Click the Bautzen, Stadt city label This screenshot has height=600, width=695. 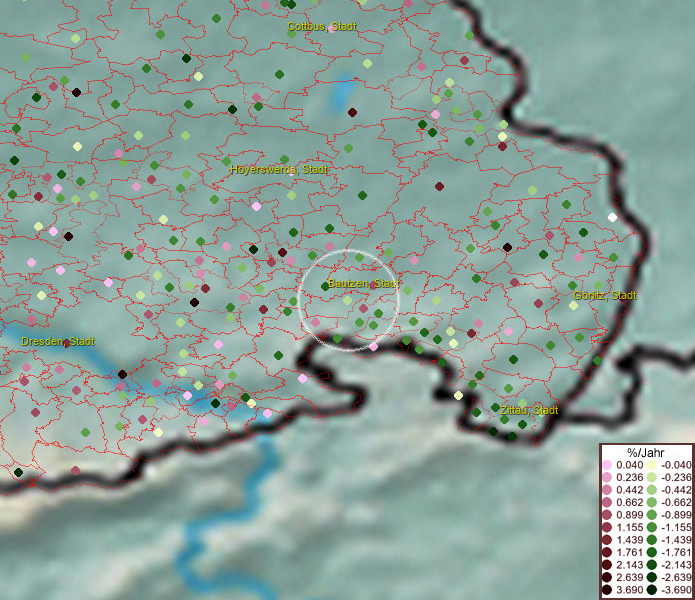point(363,284)
